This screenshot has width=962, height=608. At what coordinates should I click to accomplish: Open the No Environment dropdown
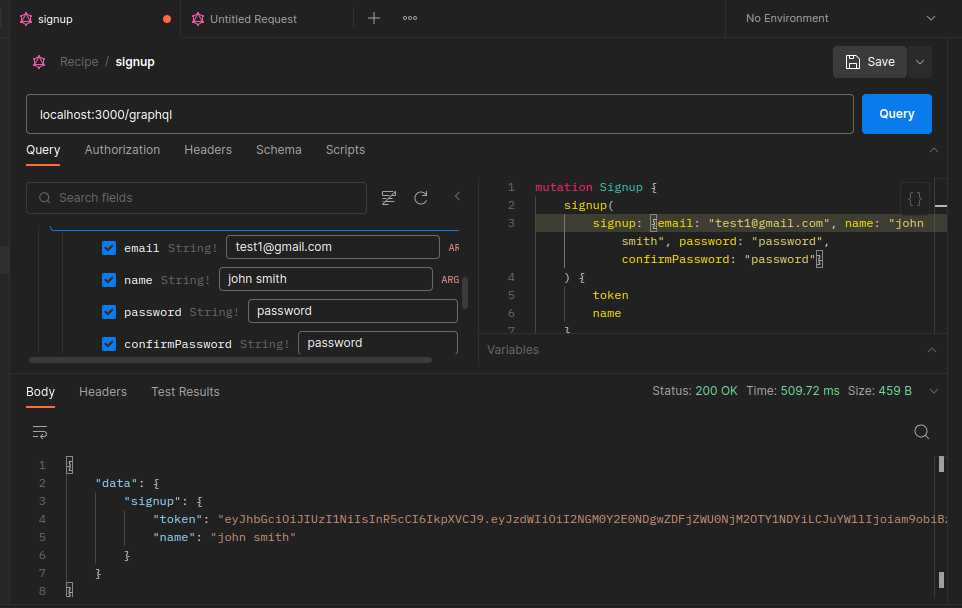tap(841, 18)
